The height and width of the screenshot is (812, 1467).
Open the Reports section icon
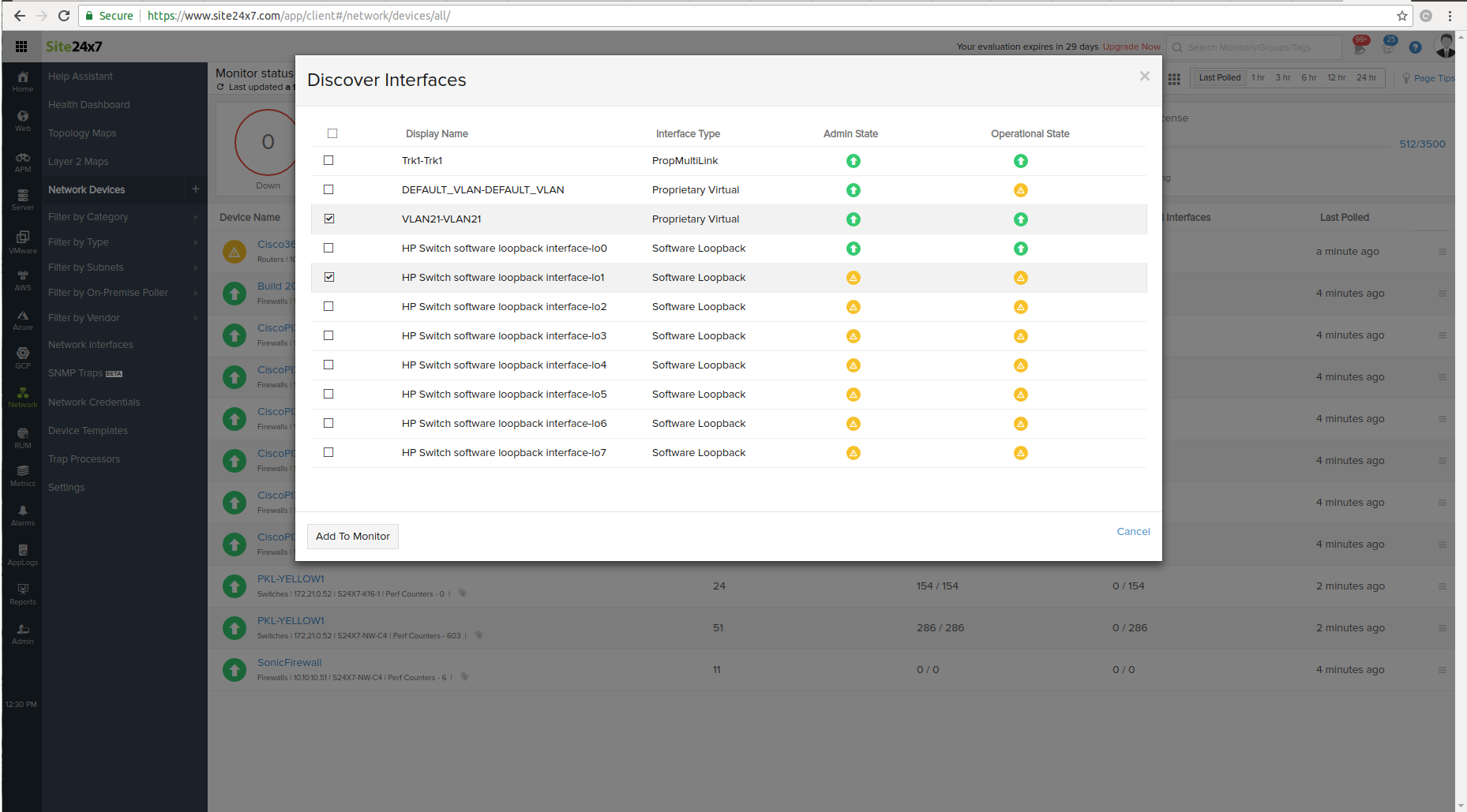tap(23, 594)
